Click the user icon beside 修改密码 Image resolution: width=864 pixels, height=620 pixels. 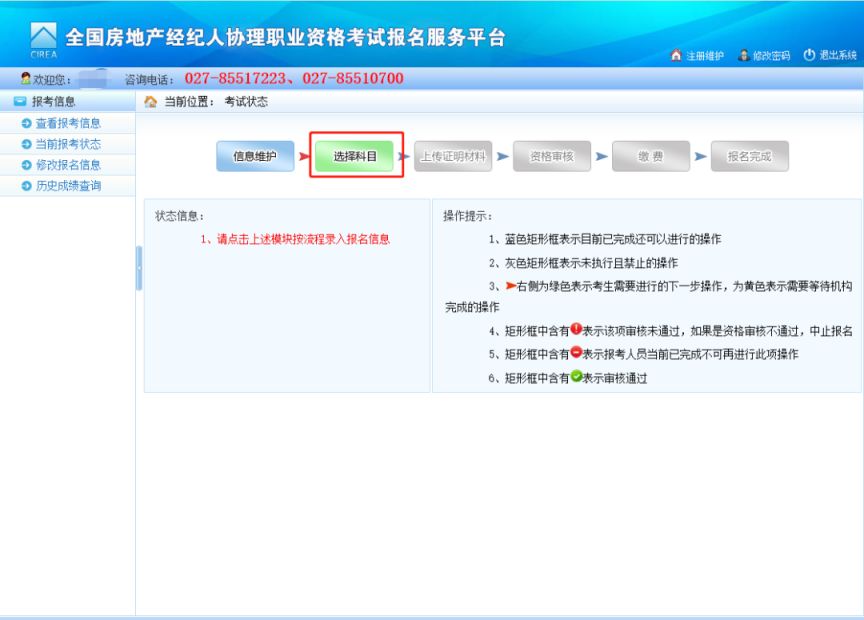pos(743,55)
